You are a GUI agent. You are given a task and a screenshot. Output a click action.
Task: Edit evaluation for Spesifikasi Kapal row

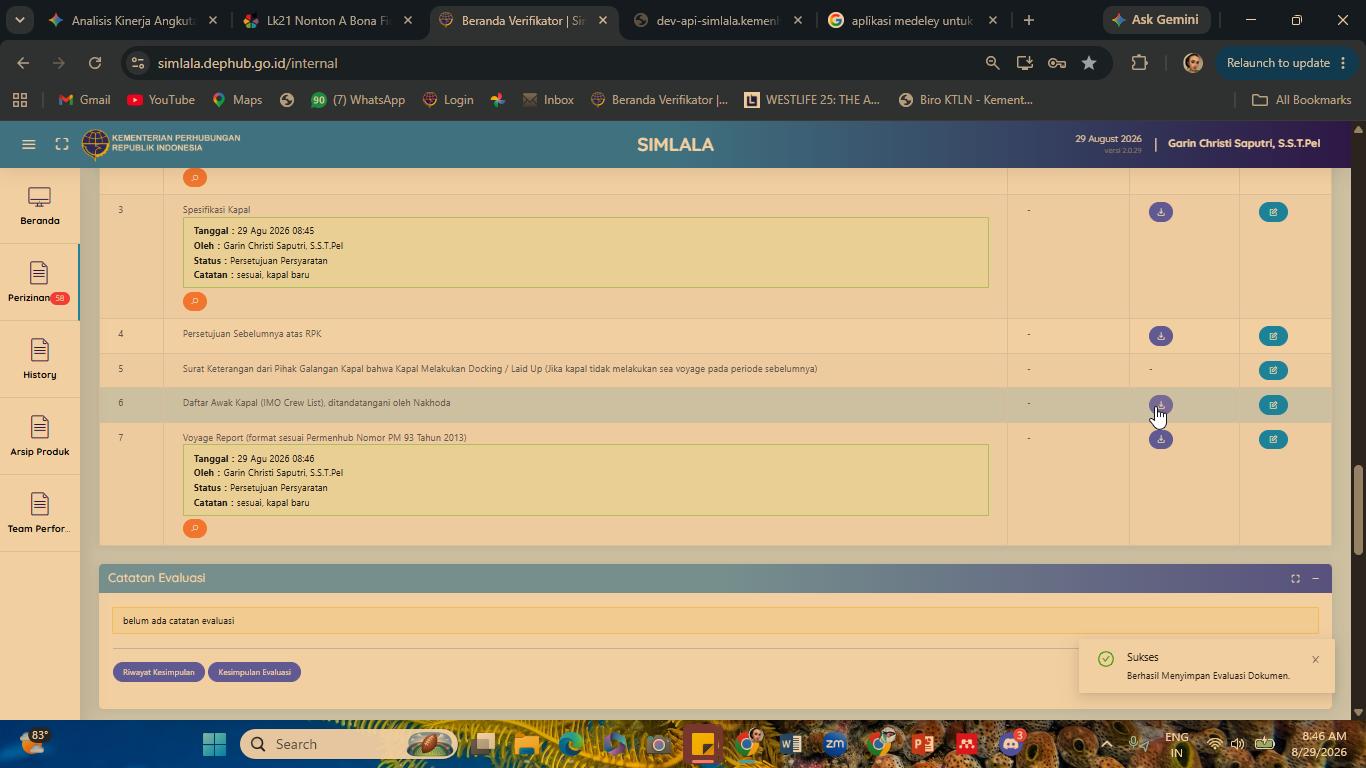[1273, 212]
